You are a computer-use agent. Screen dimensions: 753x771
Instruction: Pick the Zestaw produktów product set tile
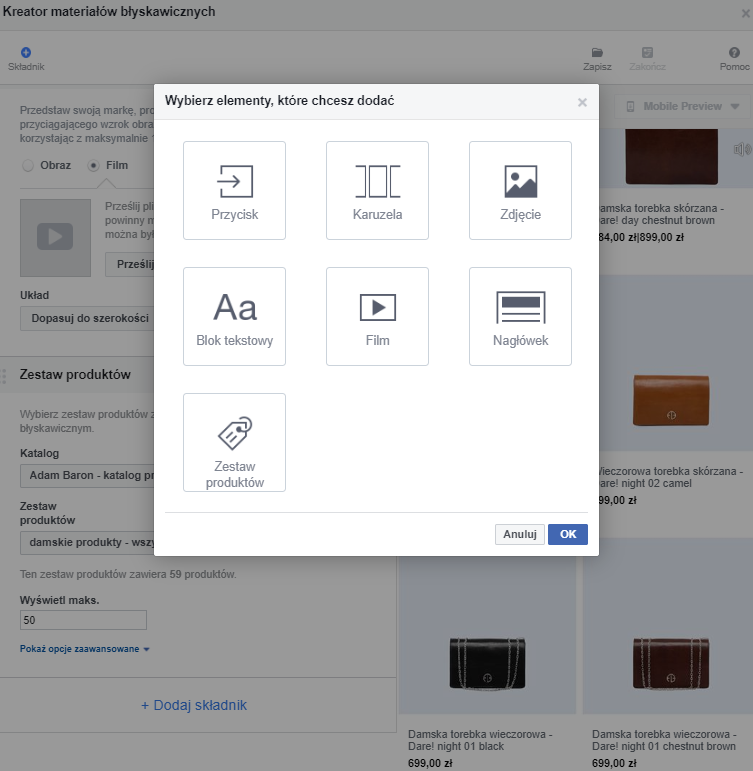click(234, 442)
